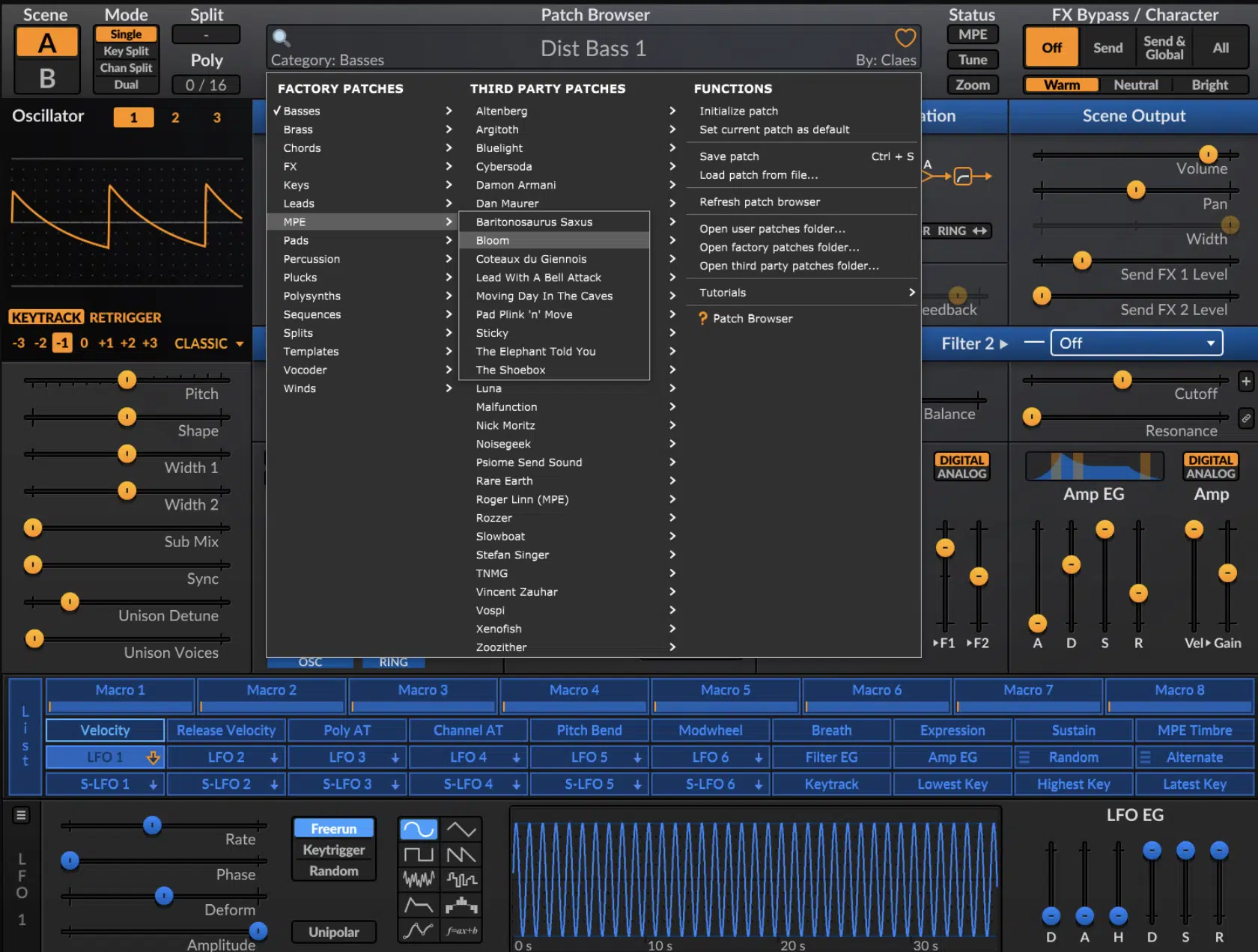Click the menu icon on Alternate modulator
This screenshot has width=1258, height=952.
pyautogui.click(x=1145, y=757)
